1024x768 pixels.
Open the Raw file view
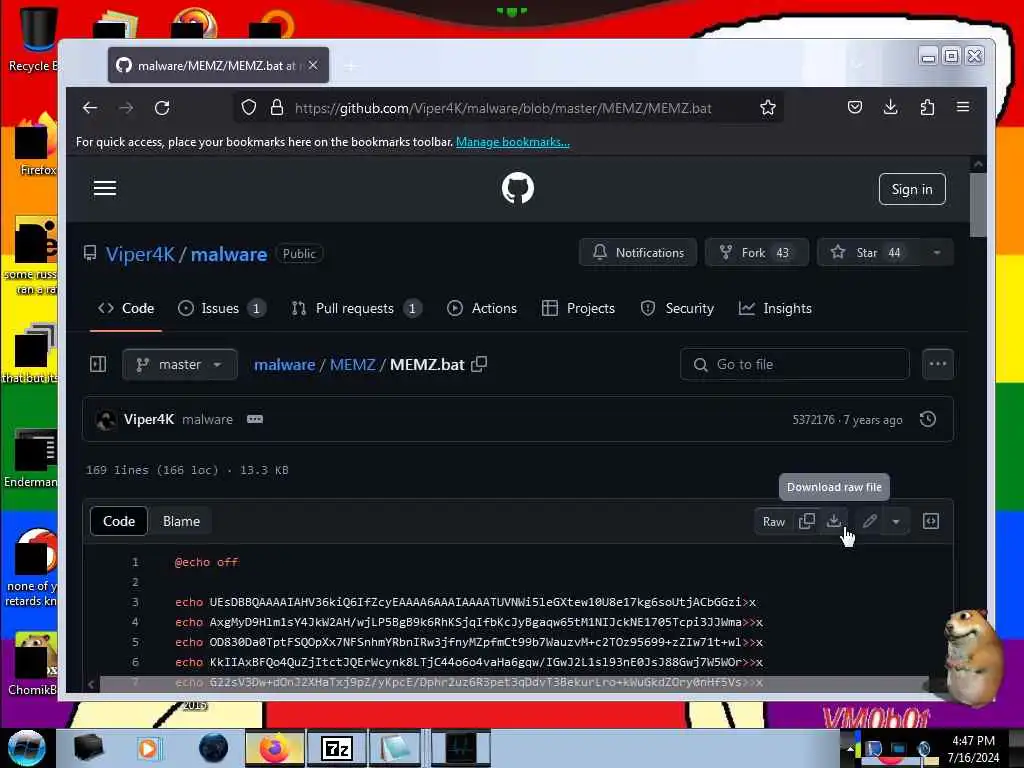[x=774, y=521]
